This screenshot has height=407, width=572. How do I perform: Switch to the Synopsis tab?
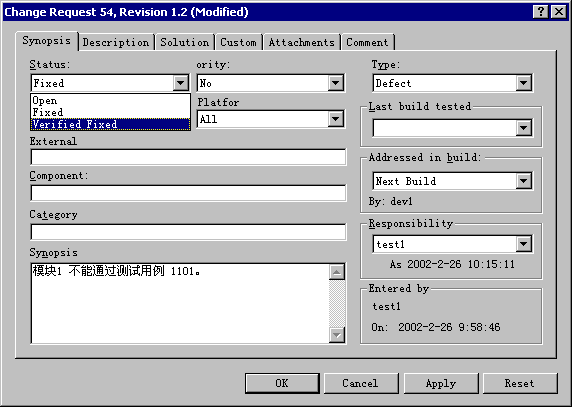[x=47, y=40]
